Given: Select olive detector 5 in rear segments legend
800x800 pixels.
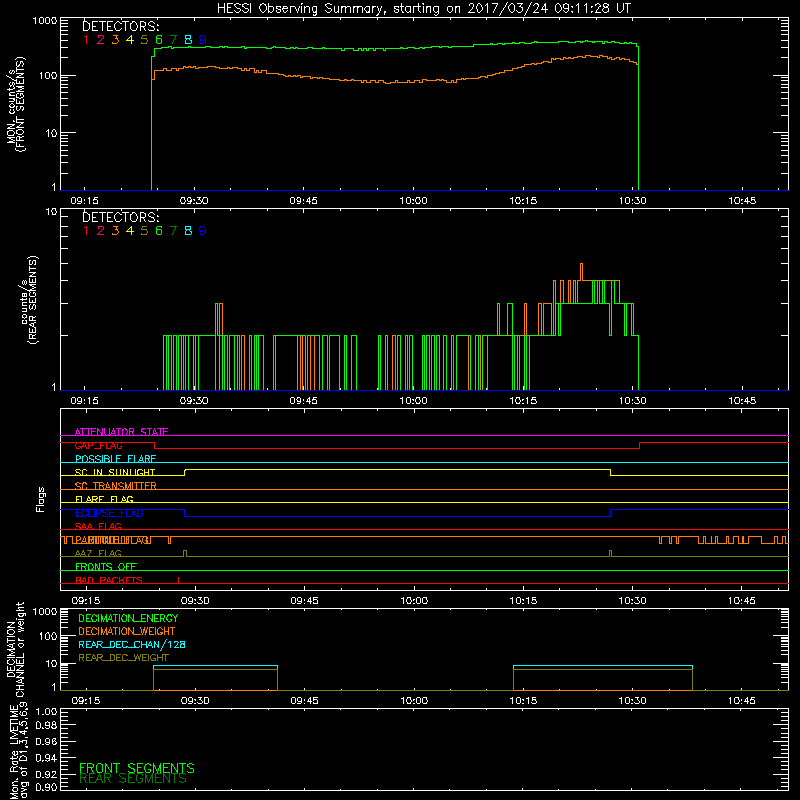Looking at the screenshot, I should point(144,231).
